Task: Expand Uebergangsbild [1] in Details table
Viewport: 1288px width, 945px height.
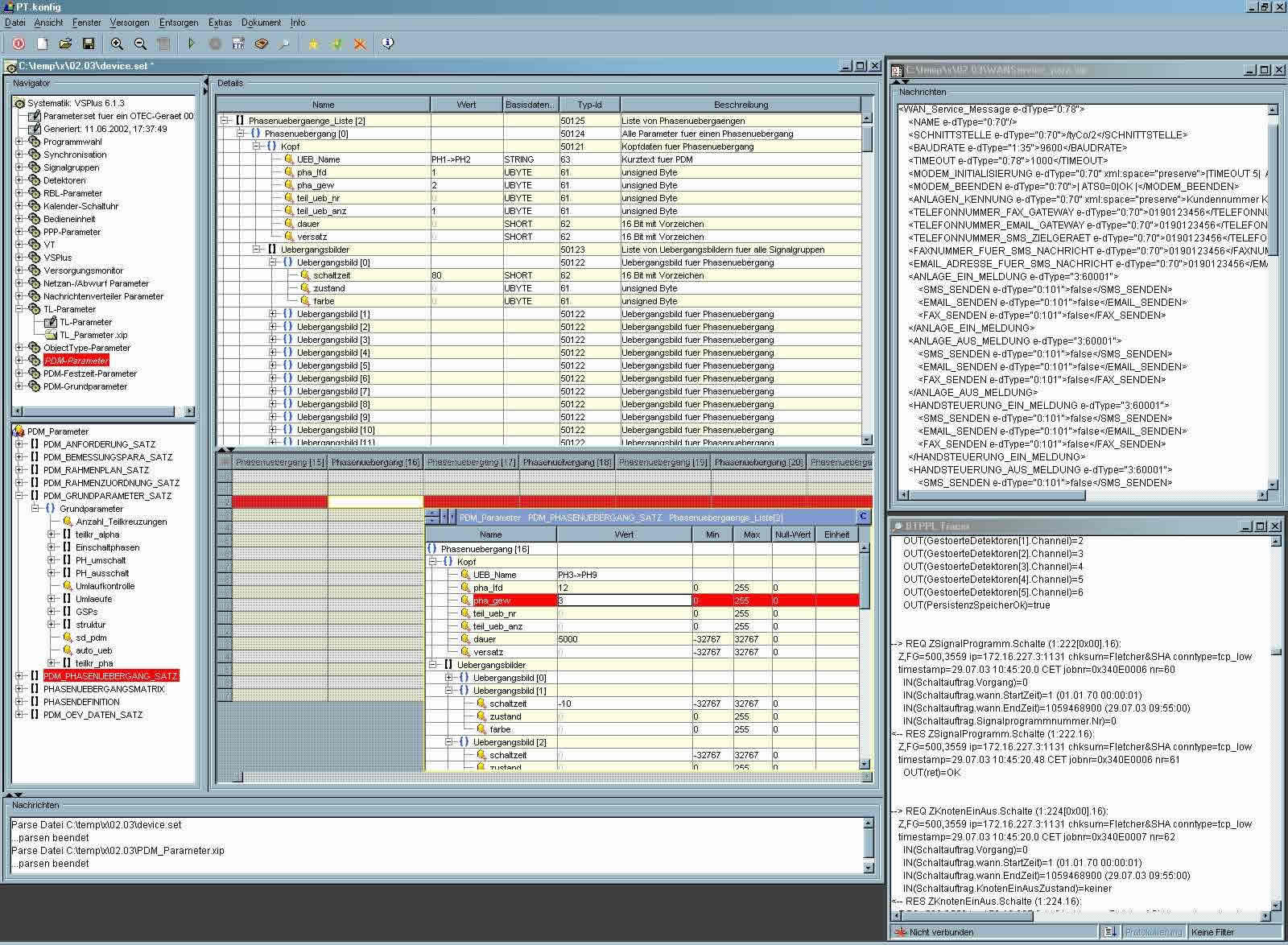Action: [x=273, y=314]
